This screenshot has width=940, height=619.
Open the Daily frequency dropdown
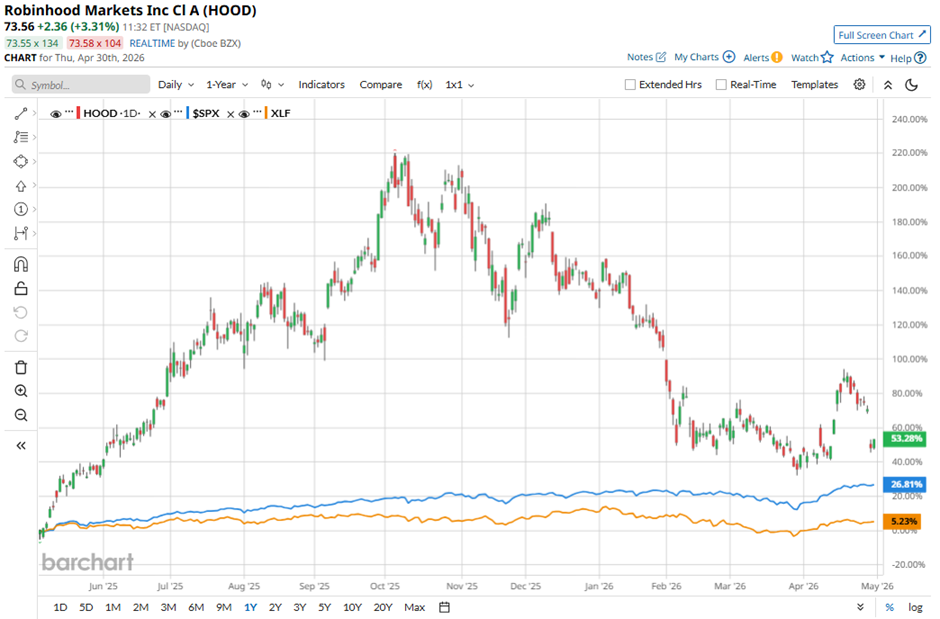point(175,85)
